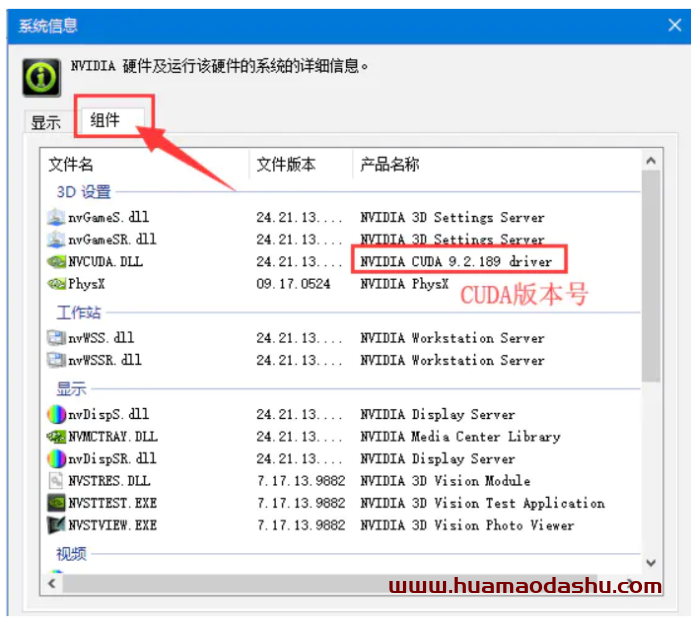
Task: Click the nvWSSR.dll file icon
Action: [x=56, y=360]
